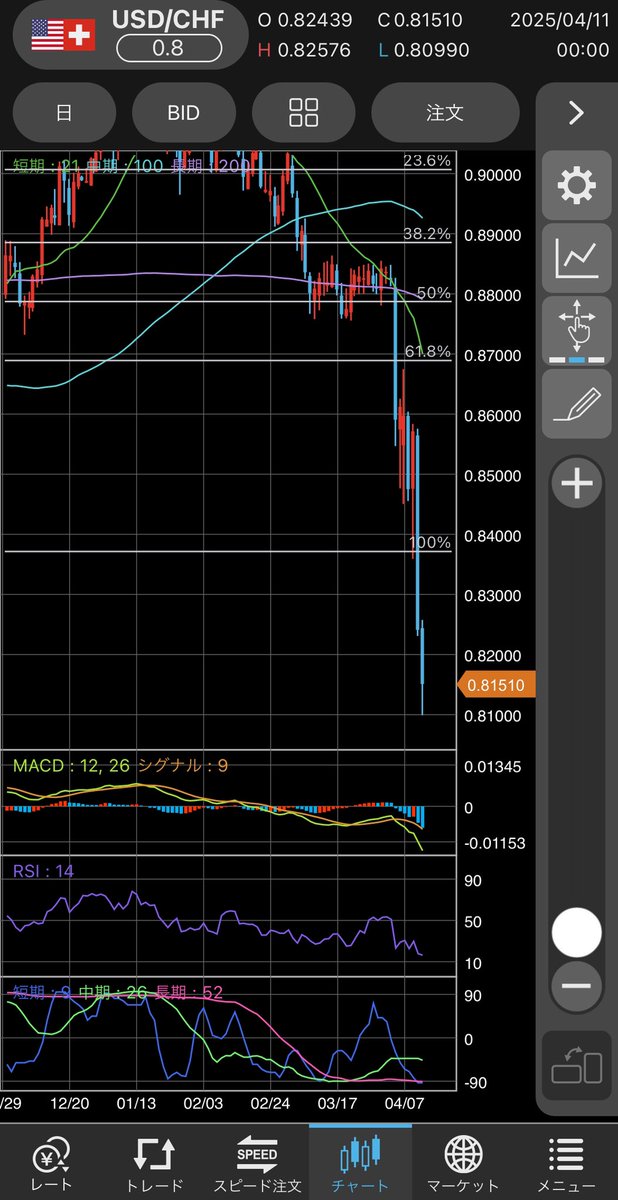Viewport: 618px width, 1200px height.
Task: Open the メニュー tab
Action: click(x=566, y=1162)
